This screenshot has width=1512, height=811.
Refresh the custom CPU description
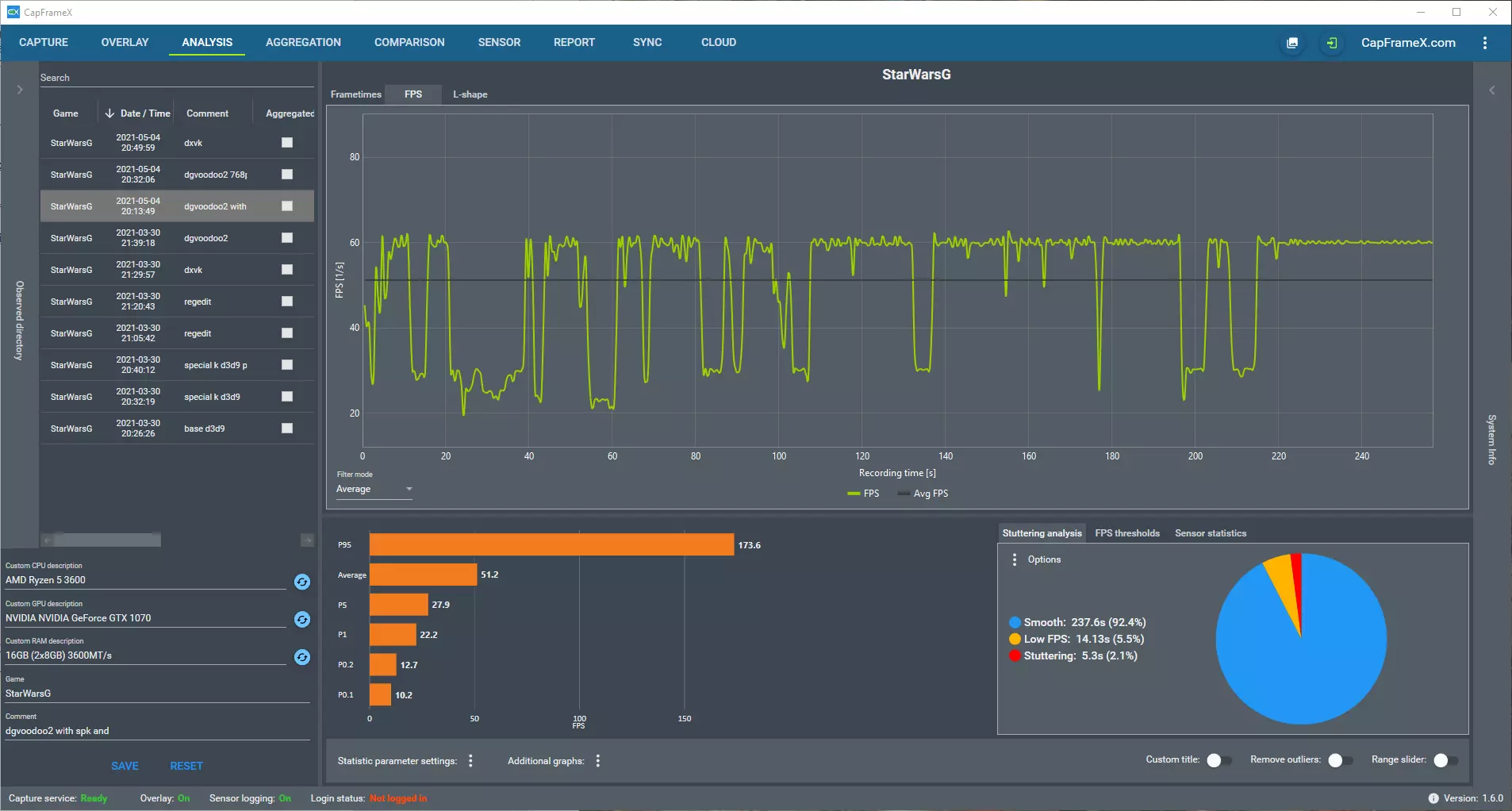[x=302, y=582]
